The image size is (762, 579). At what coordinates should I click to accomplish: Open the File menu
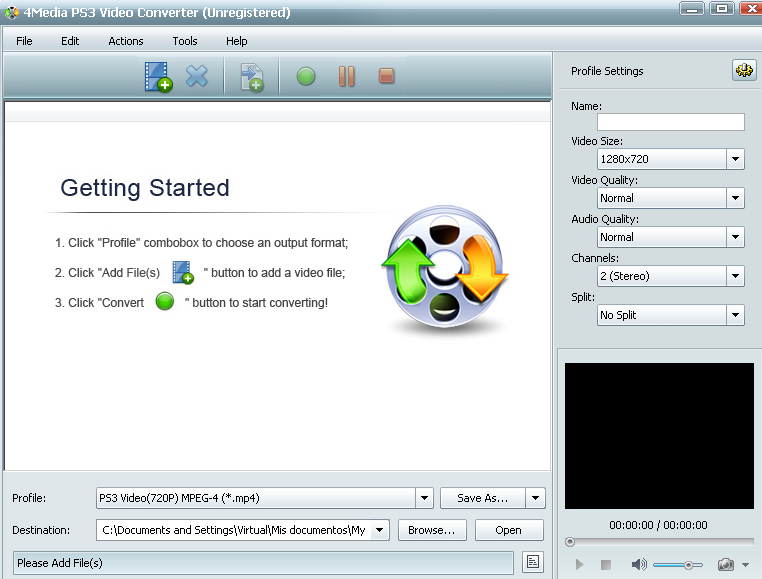[x=24, y=41]
